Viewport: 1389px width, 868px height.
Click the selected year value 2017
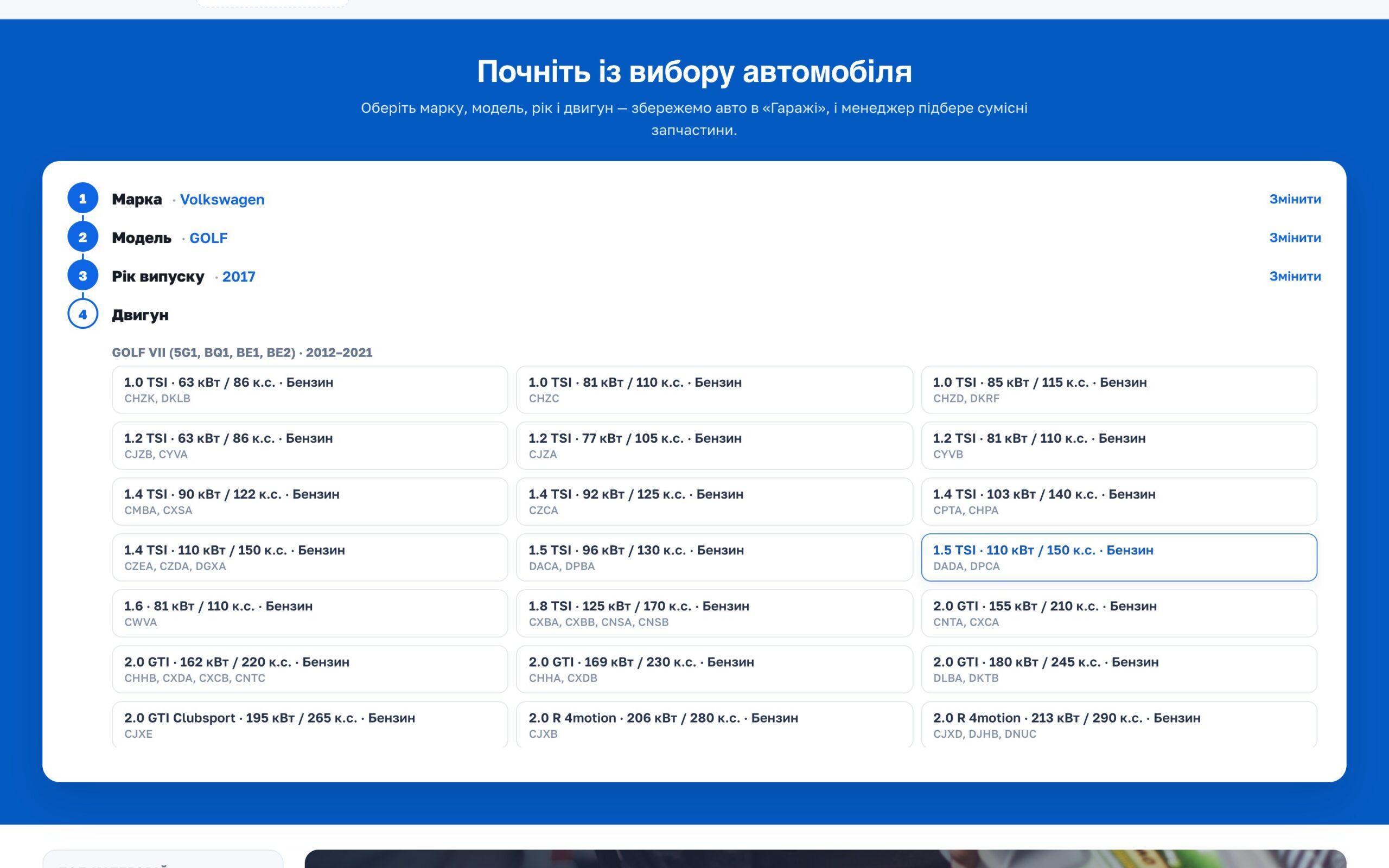pos(239,277)
